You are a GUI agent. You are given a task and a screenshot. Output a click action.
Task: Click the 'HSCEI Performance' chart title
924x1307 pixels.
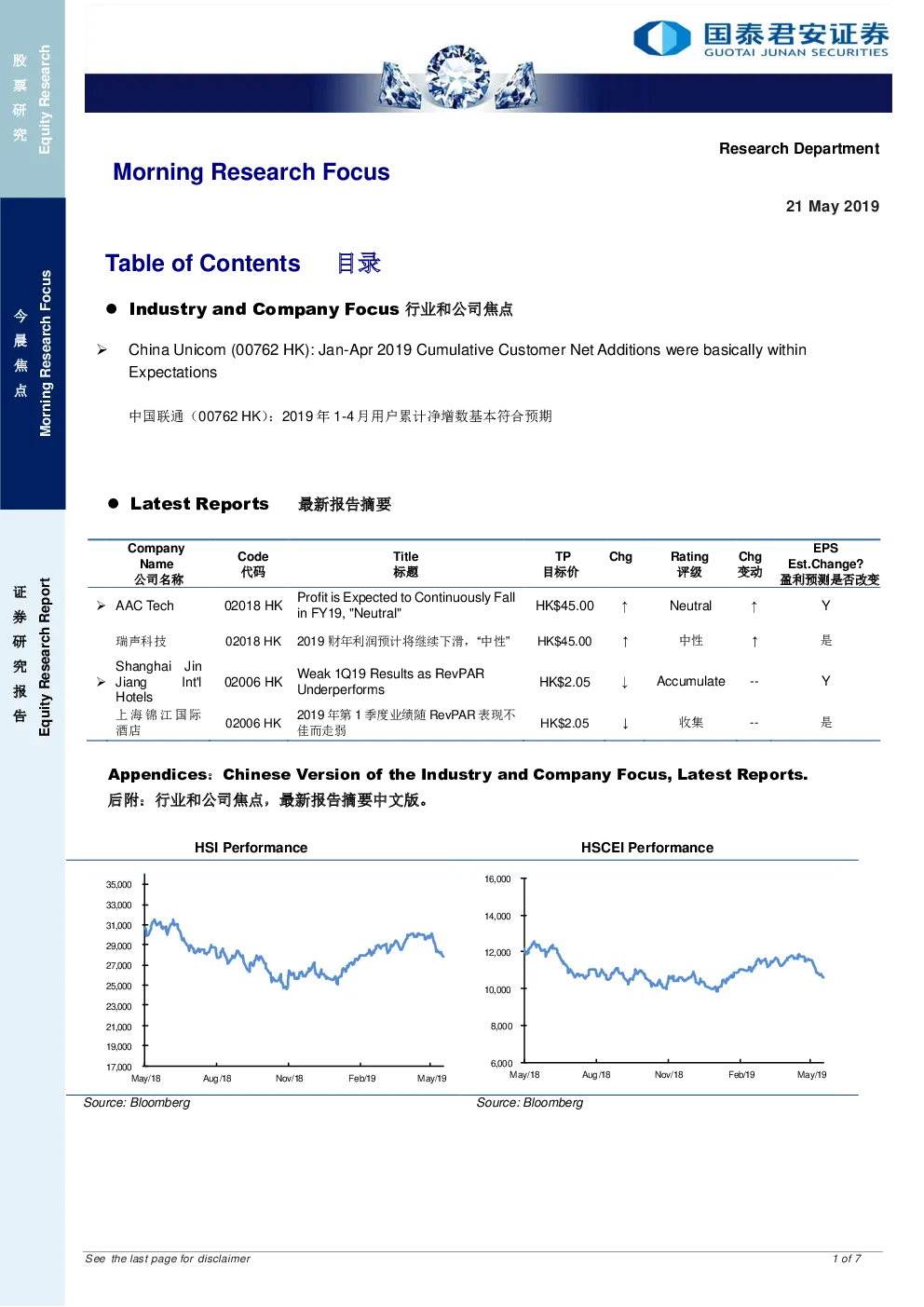point(647,848)
